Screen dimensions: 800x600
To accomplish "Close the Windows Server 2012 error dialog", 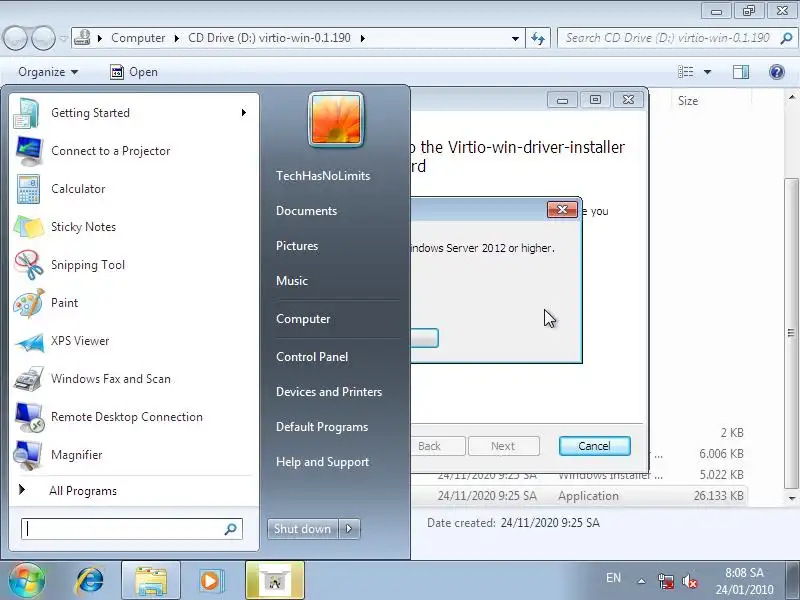I will point(562,209).
